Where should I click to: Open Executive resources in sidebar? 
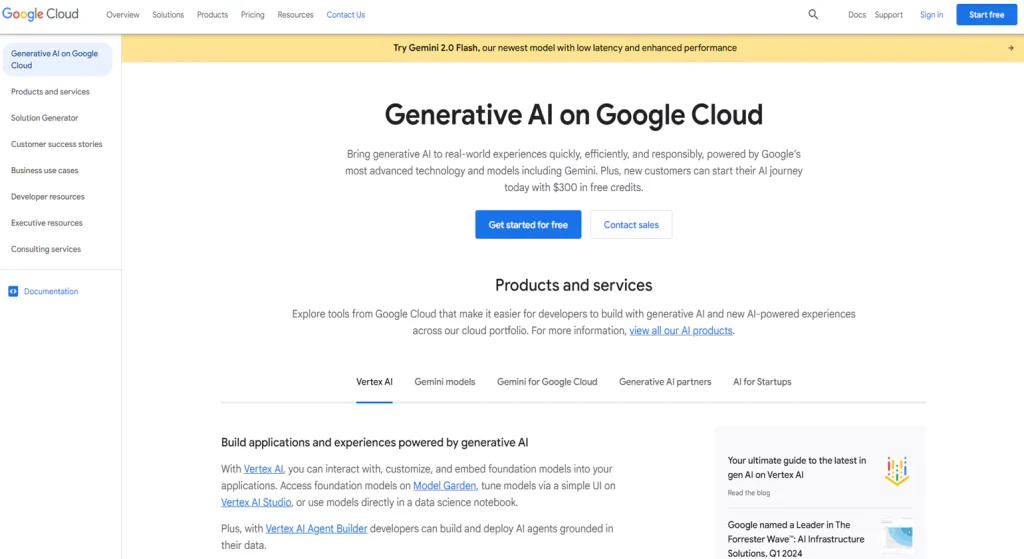[x=46, y=223]
